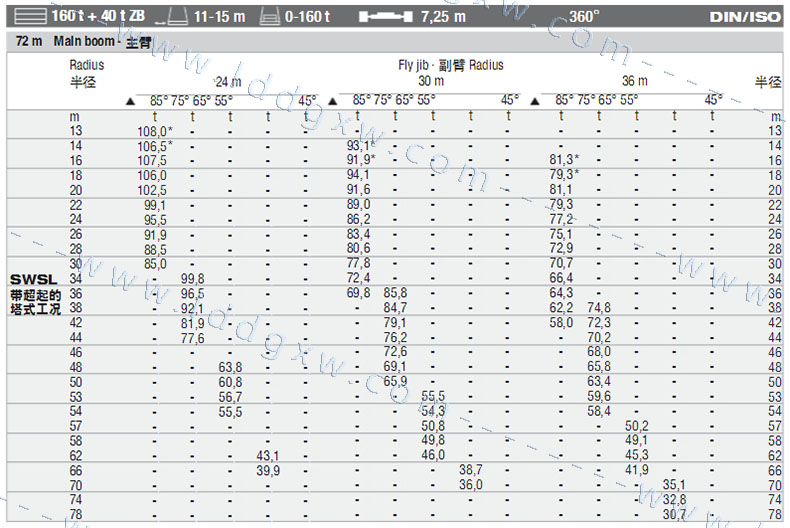790x528 pixels.
Task: Select the '360°' header label
Action: 584,17
